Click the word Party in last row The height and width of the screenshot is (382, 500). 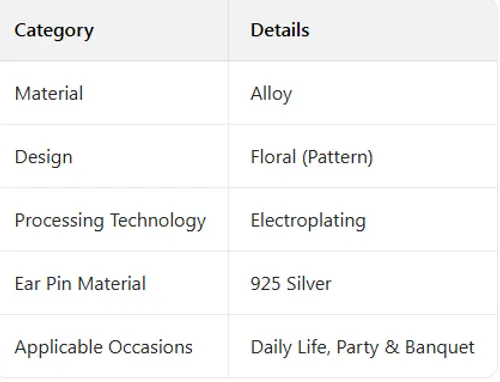point(358,348)
